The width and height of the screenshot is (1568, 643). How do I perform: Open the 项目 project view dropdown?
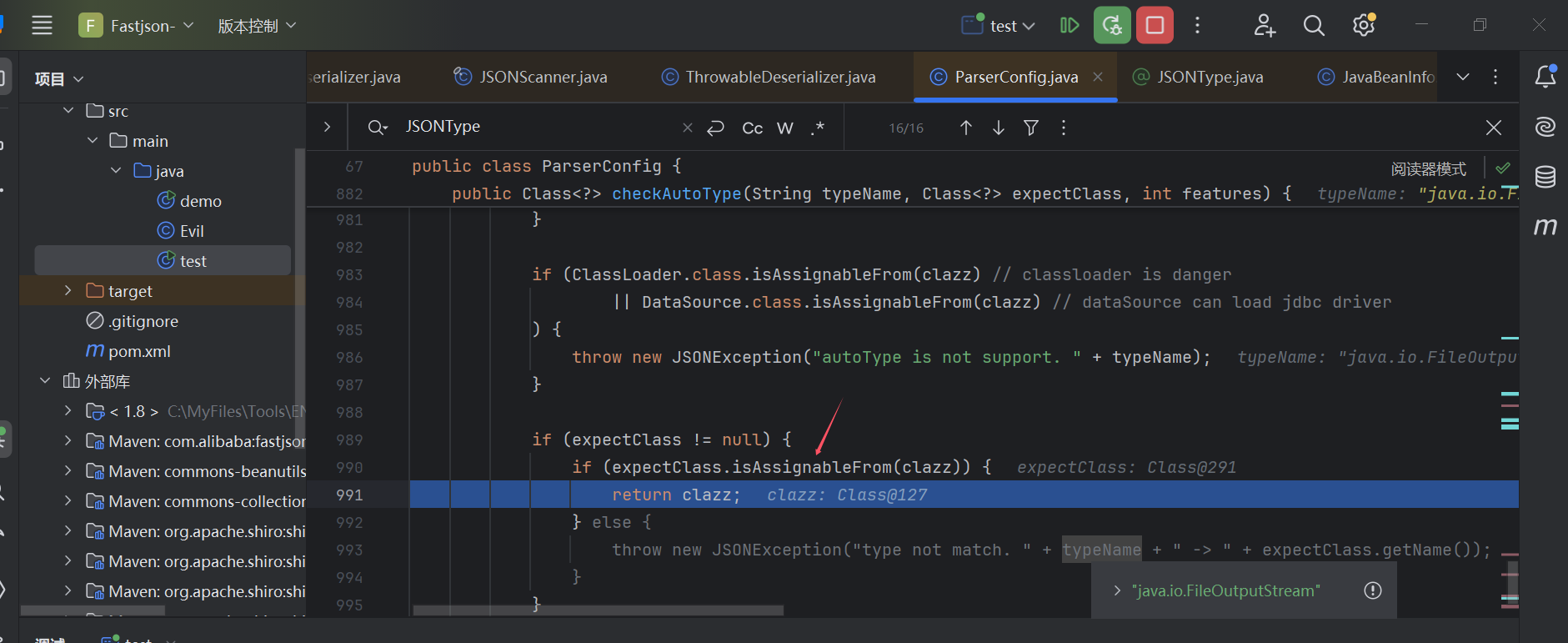coord(59,78)
